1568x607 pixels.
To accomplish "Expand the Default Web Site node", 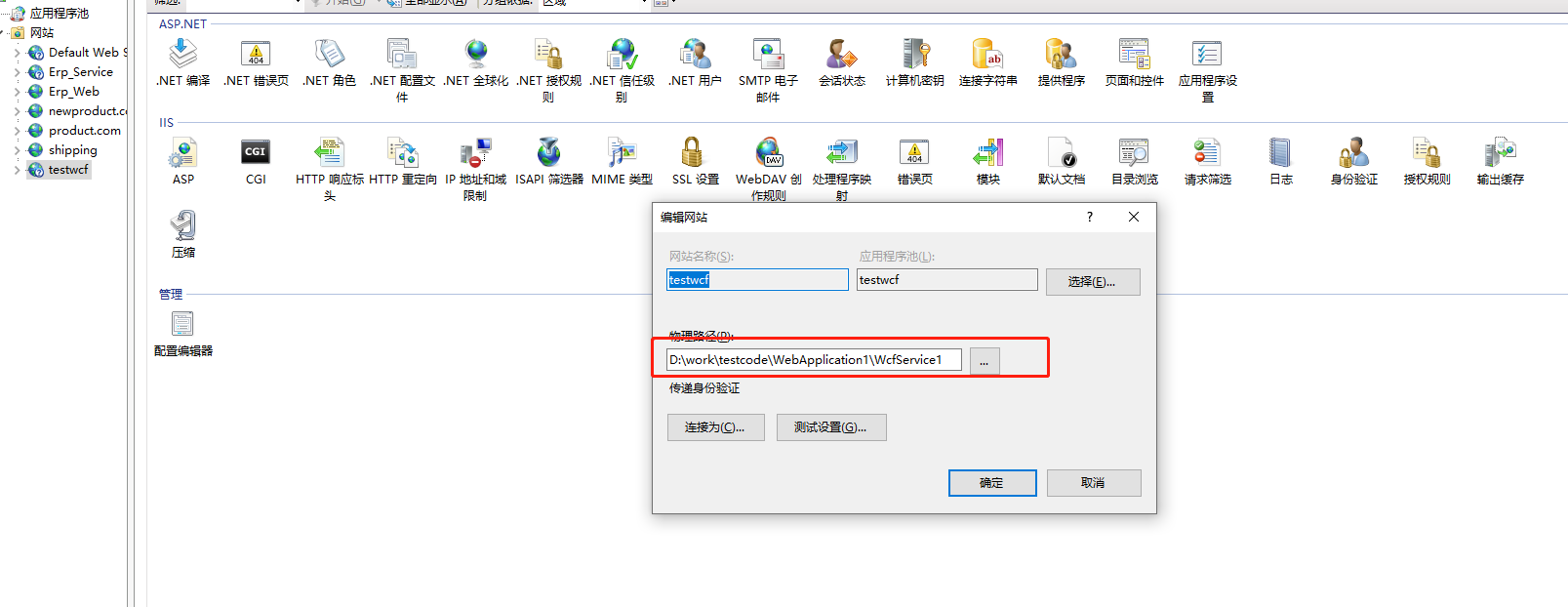I will coord(17,53).
